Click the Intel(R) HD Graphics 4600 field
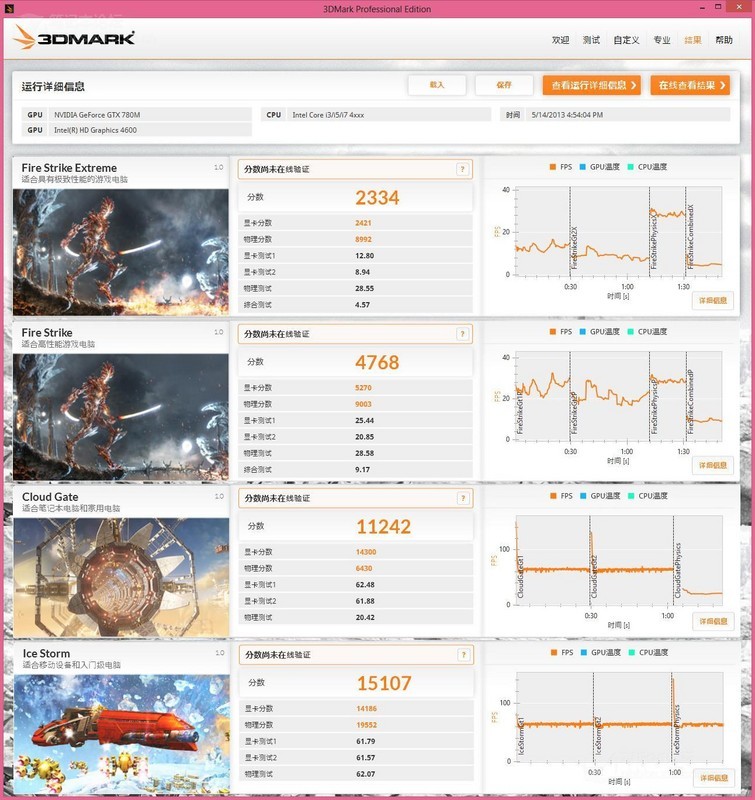Image resolution: width=755 pixels, height=800 pixels. (x=150, y=130)
